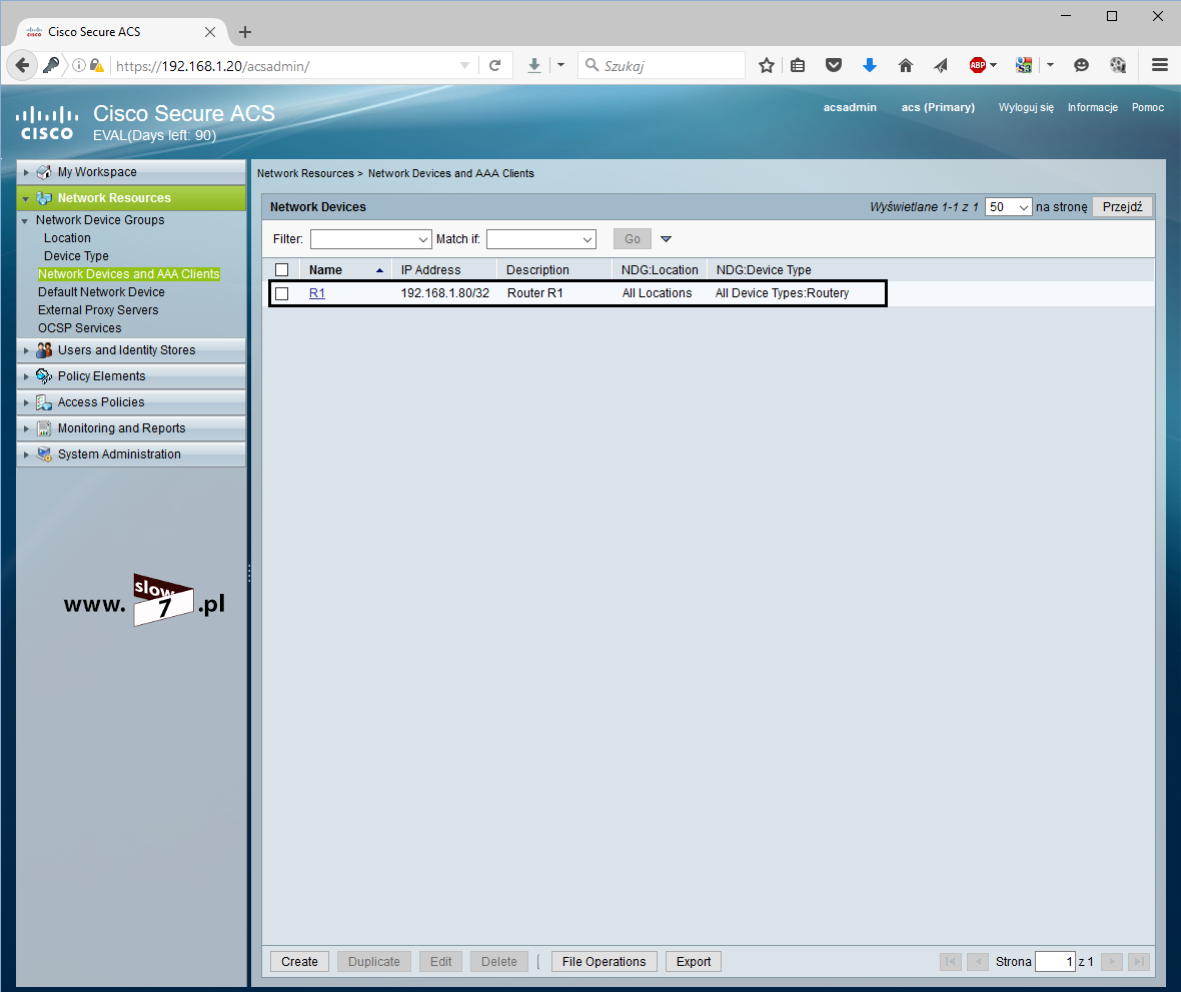The width and height of the screenshot is (1181, 992).
Task: Open the downloads arrow in the toolbar
Action: [x=534, y=66]
